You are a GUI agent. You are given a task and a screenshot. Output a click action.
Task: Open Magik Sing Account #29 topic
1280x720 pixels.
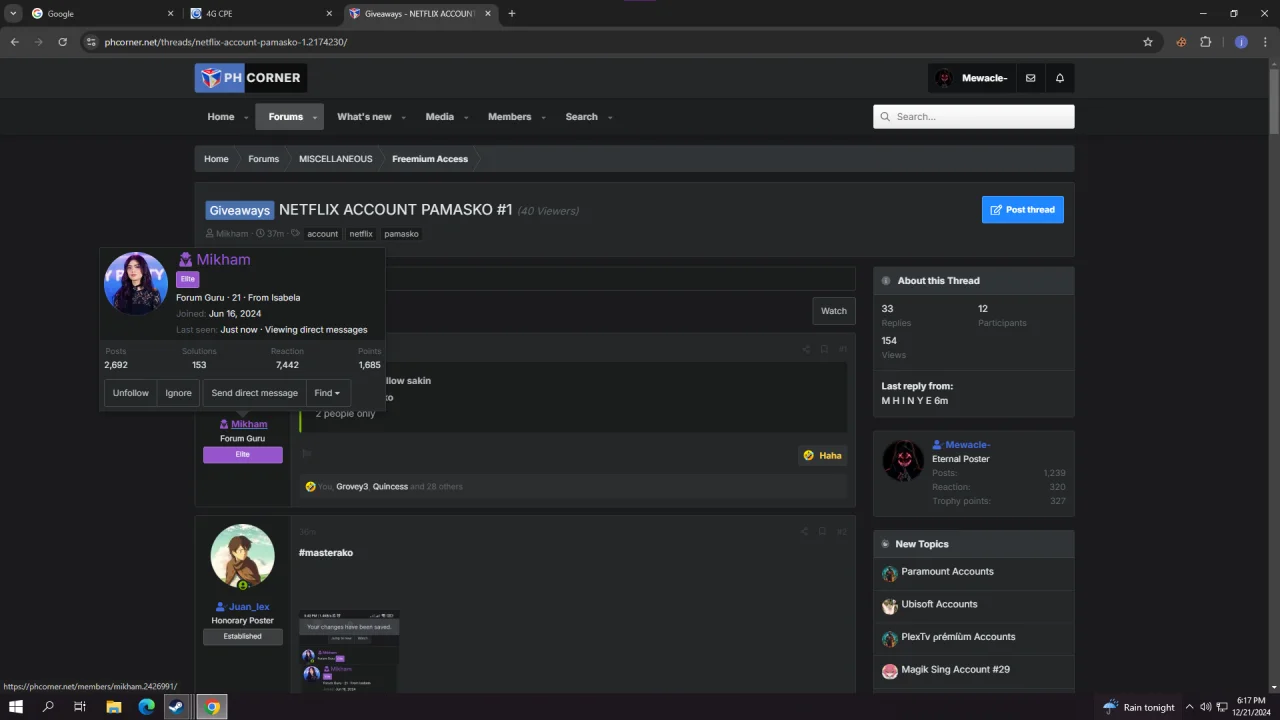[955, 669]
